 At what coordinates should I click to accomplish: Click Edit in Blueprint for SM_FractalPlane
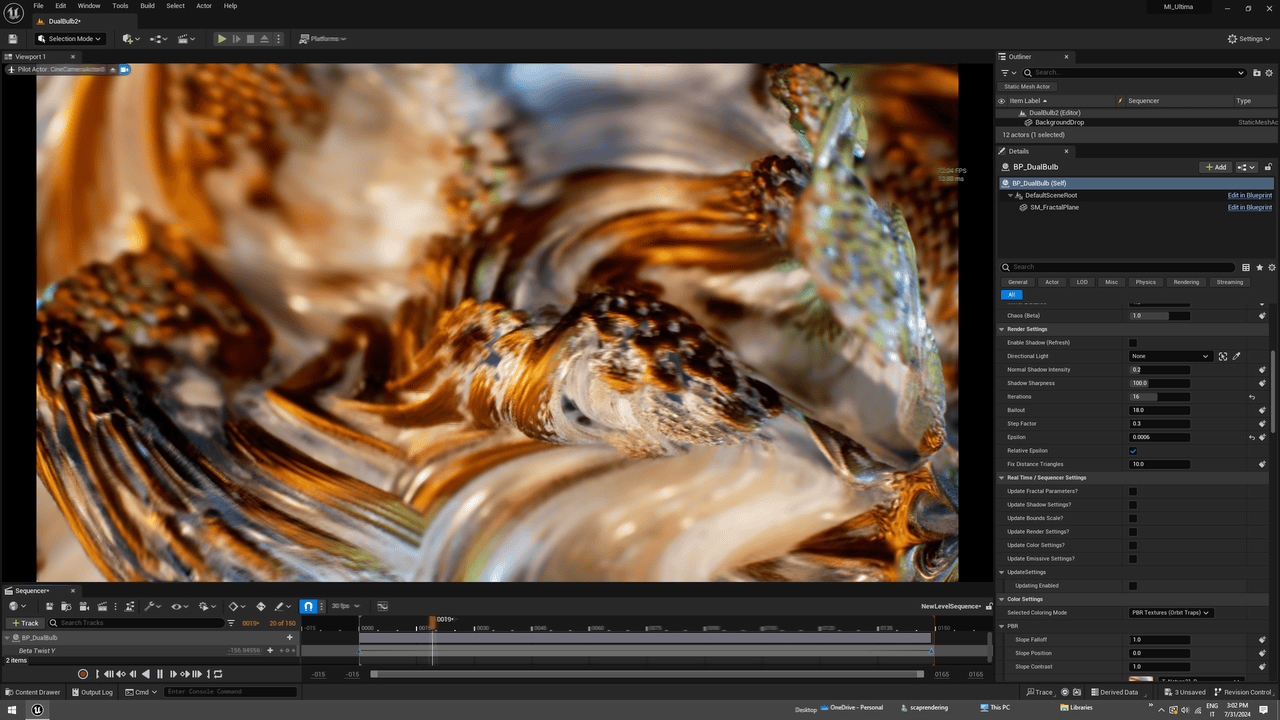(1249, 207)
